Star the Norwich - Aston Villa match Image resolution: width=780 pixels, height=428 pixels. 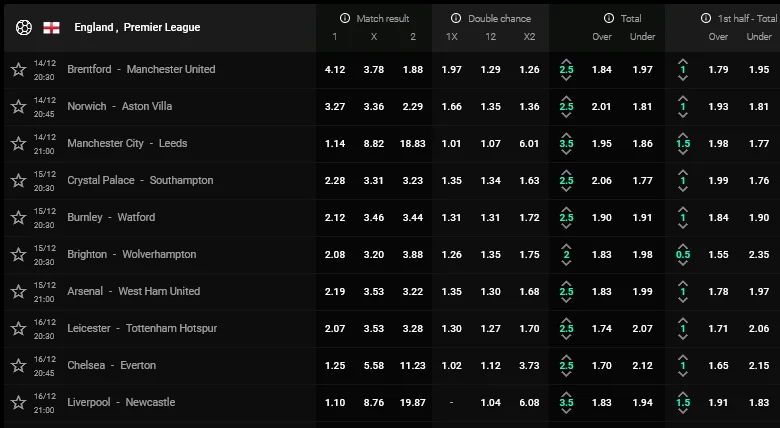pos(18,107)
